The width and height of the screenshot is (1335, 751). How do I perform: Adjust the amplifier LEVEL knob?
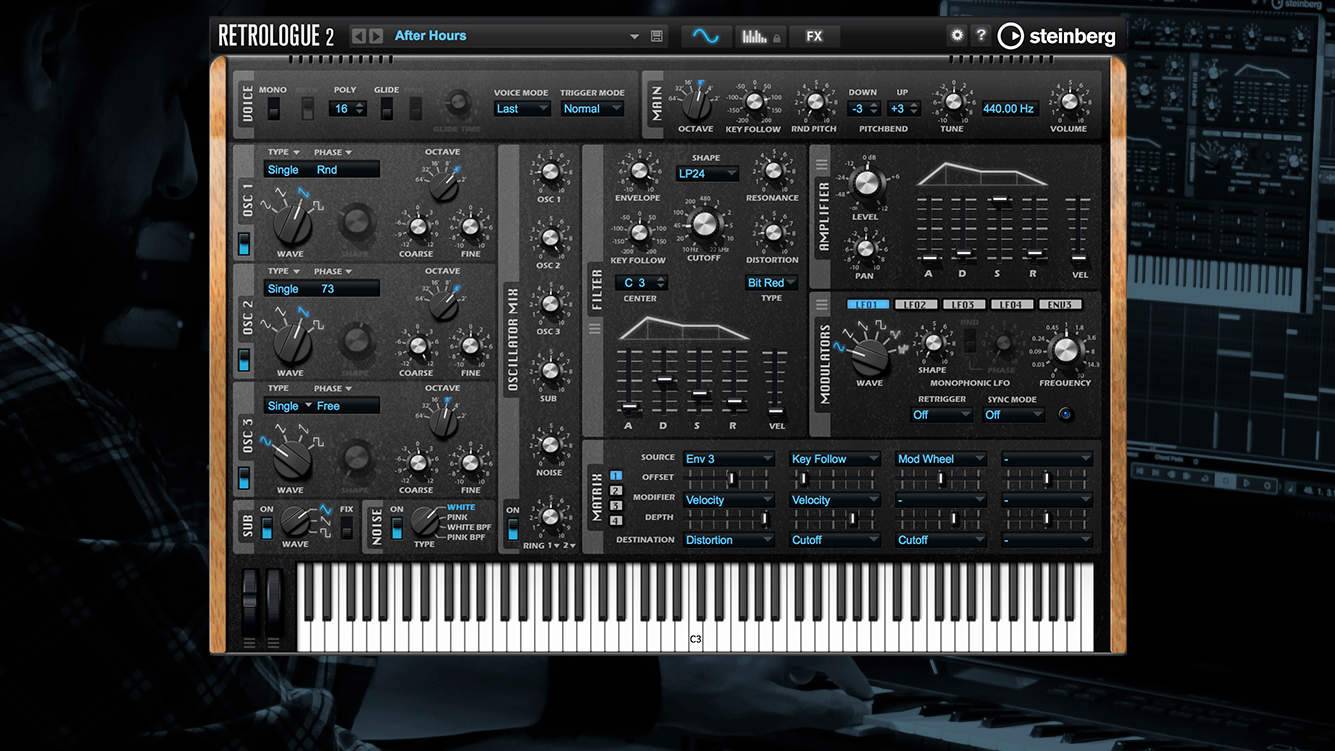pyautogui.click(x=866, y=183)
